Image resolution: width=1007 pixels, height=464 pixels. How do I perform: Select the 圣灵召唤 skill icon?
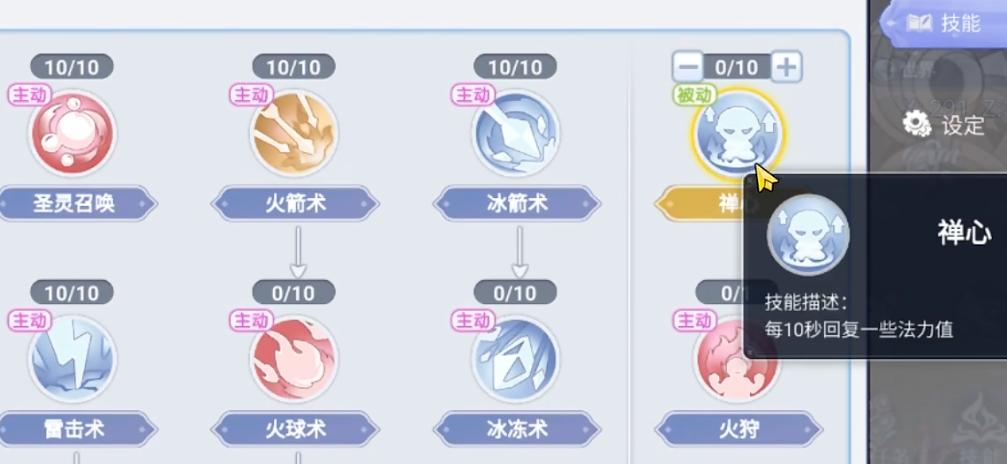[x=73, y=134]
